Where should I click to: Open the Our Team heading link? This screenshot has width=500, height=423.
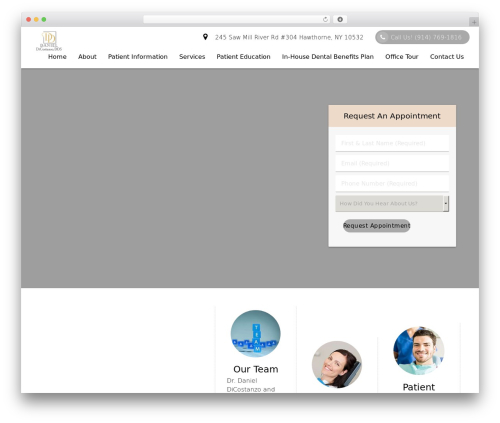pos(256,369)
